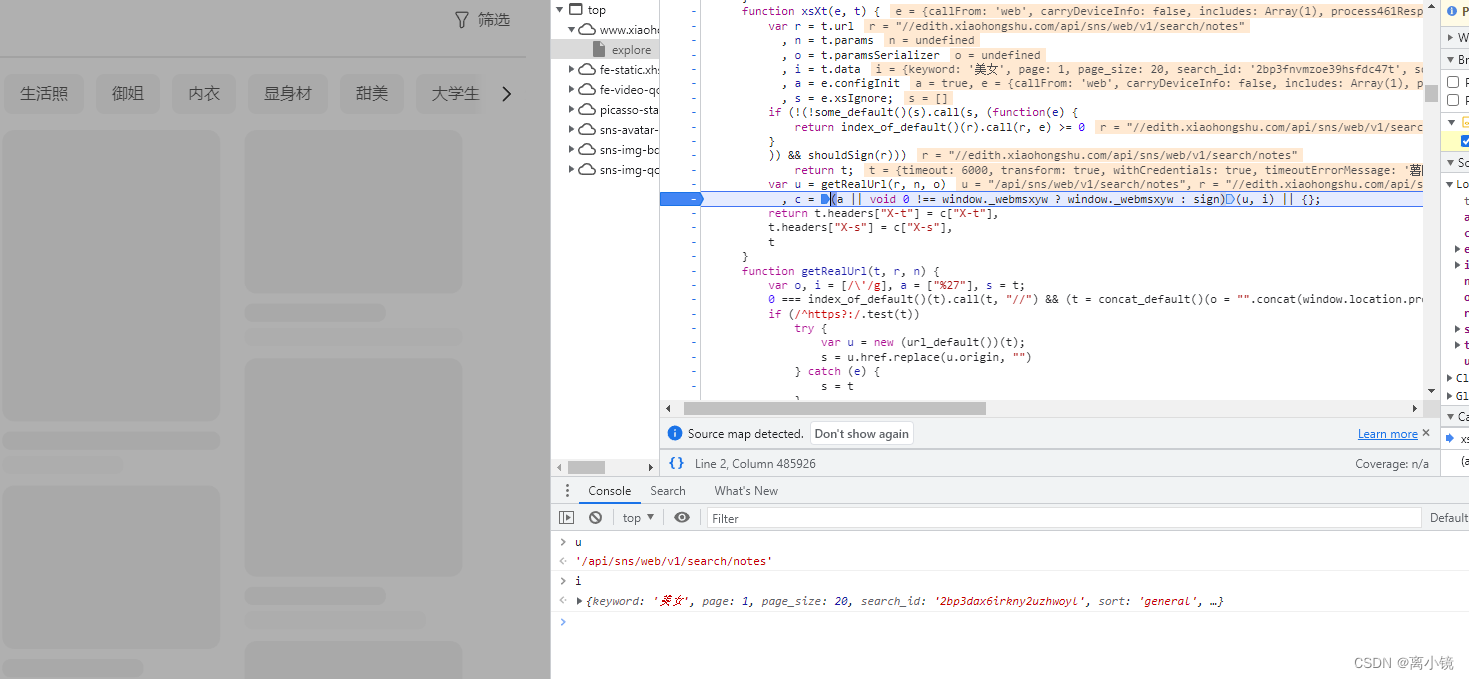
Task: Open the top JavaScript context dropdown
Action: tap(638, 518)
